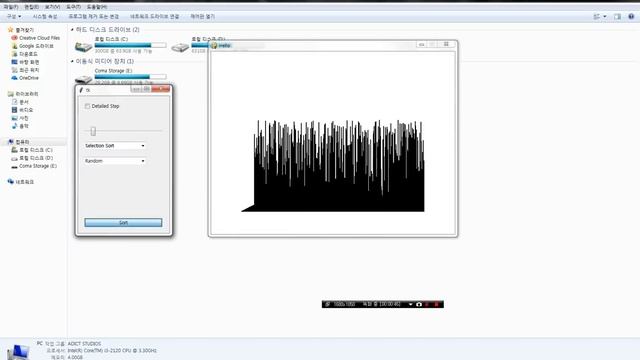
Task: Click the recorder bar logo icon
Action: point(327,304)
